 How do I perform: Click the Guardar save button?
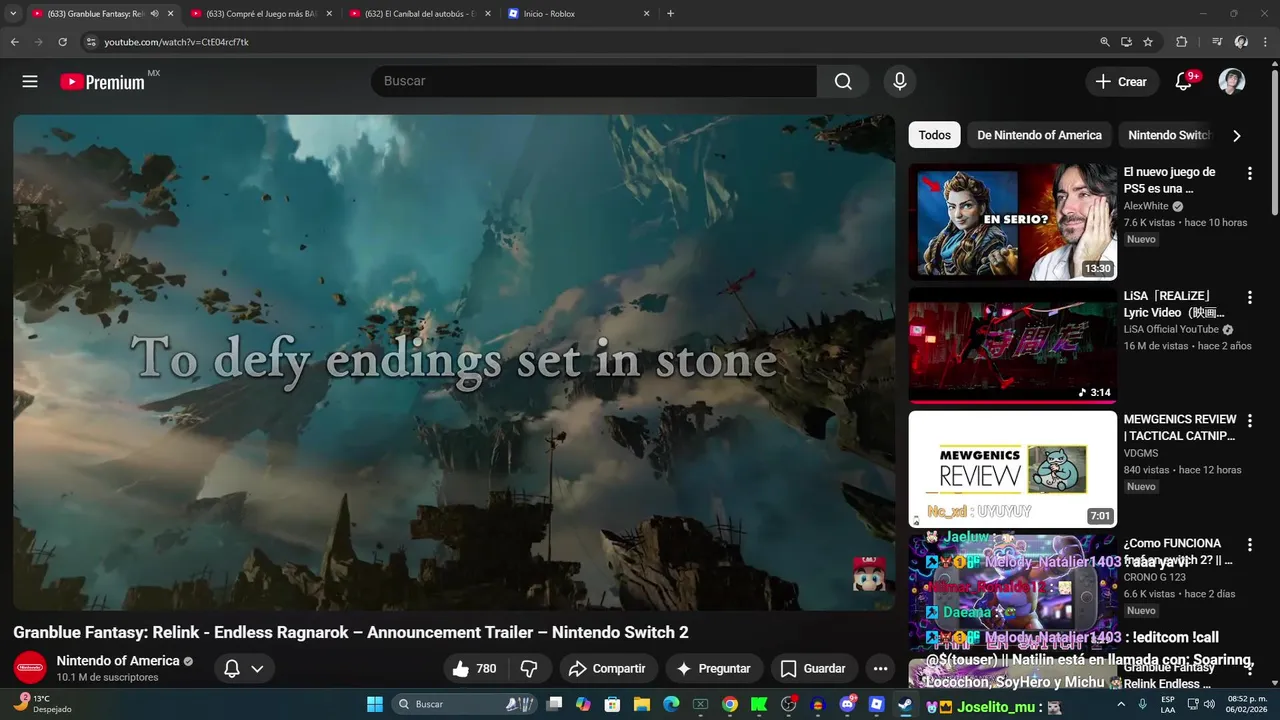813,669
